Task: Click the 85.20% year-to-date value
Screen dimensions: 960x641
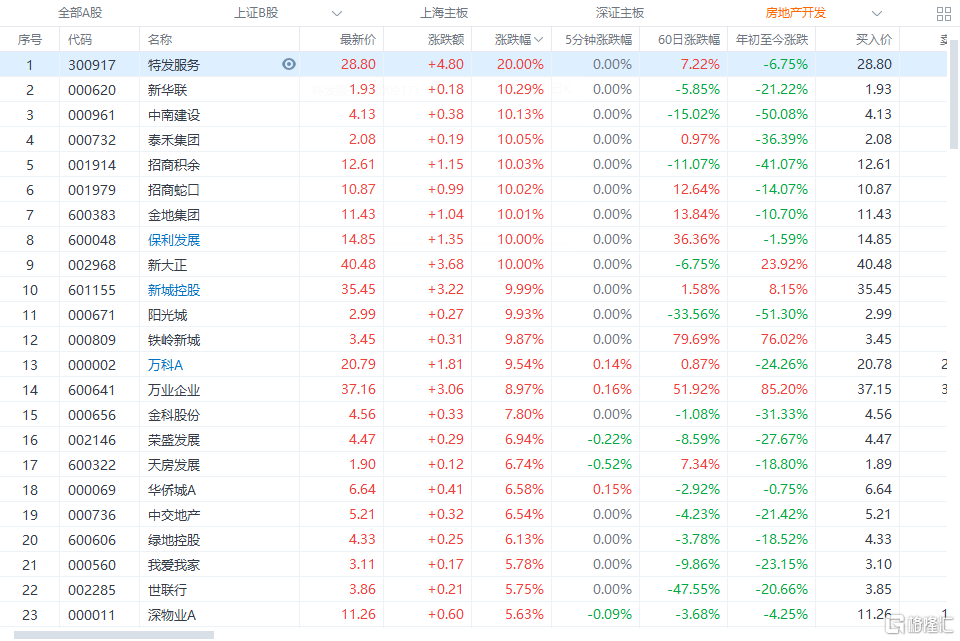Action: 784,389
